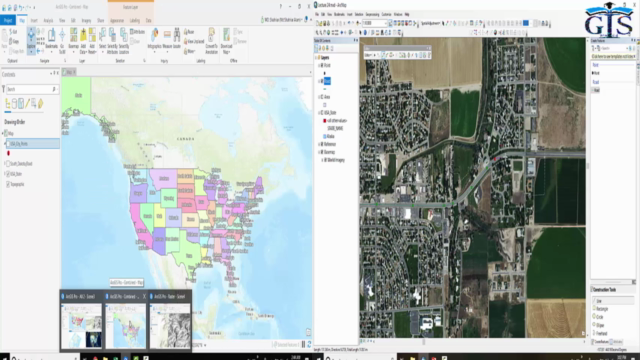Click the Download Map icon

(227, 35)
